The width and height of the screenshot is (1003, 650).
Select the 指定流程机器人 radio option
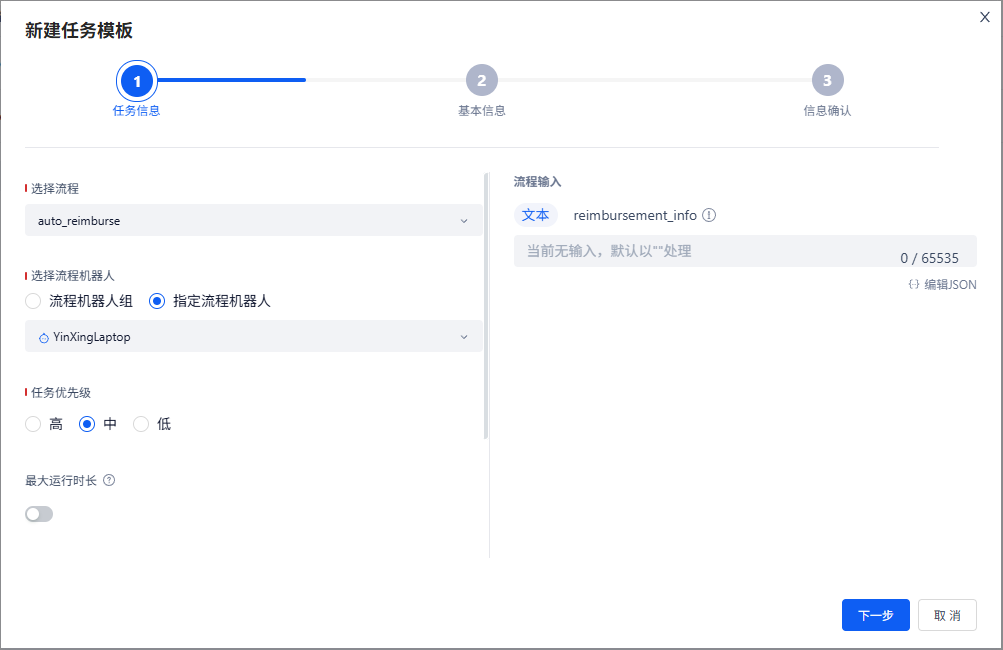point(157,301)
